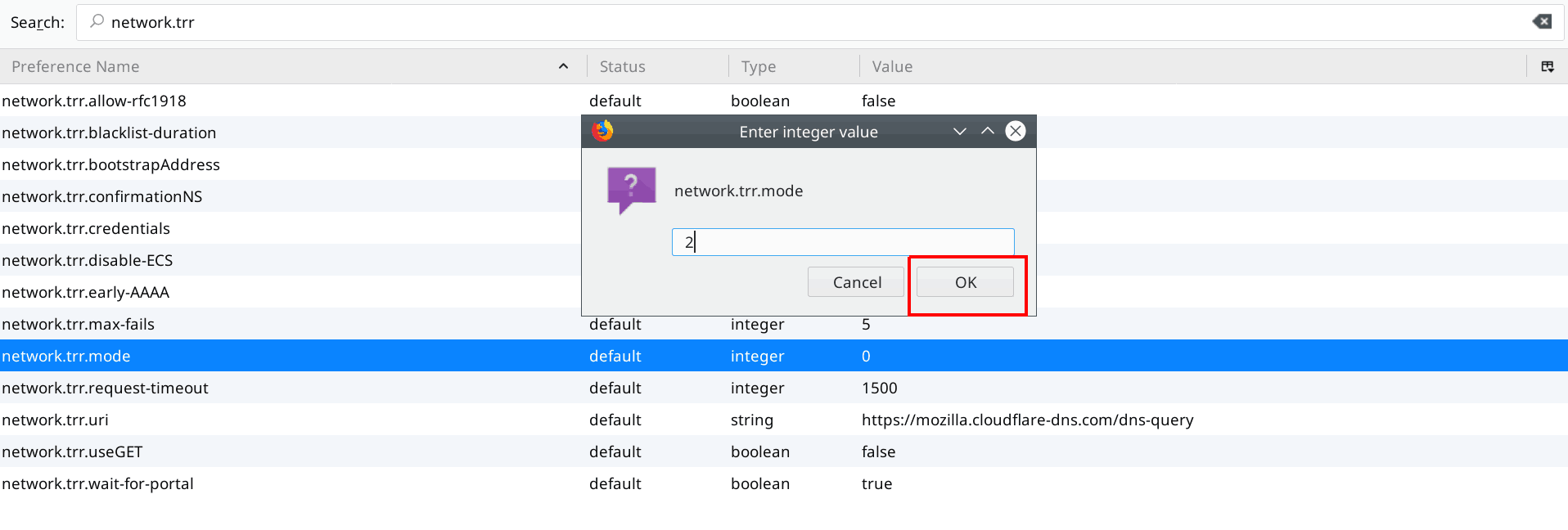The width and height of the screenshot is (1568, 530).
Task: Confirm the value with OK
Action: click(965, 282)
